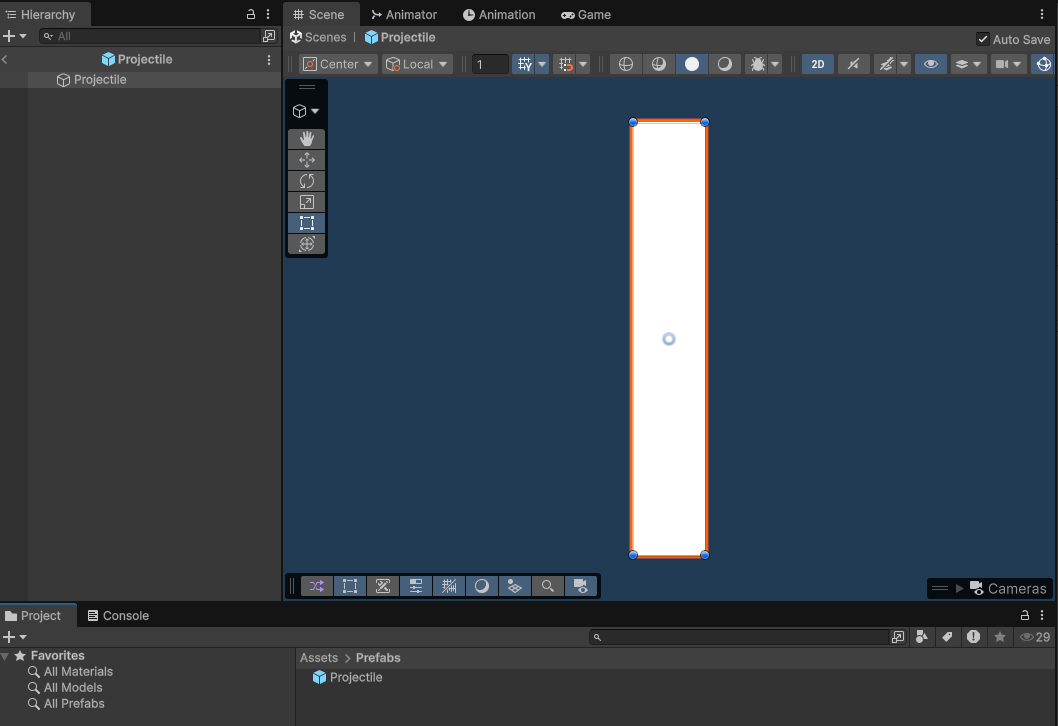Choose the shaded draw mode sphere icon
Image resolution: width=1058 pixels, height=726 pixels.
(x=725, y=64)
